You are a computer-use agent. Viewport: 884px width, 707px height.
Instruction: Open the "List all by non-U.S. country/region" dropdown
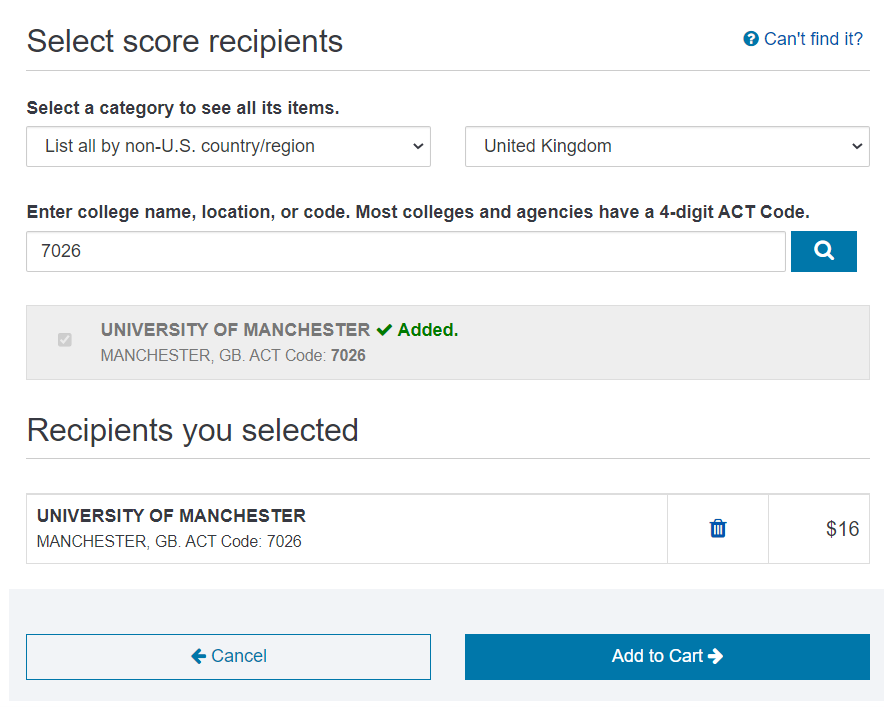pos(228,146)
